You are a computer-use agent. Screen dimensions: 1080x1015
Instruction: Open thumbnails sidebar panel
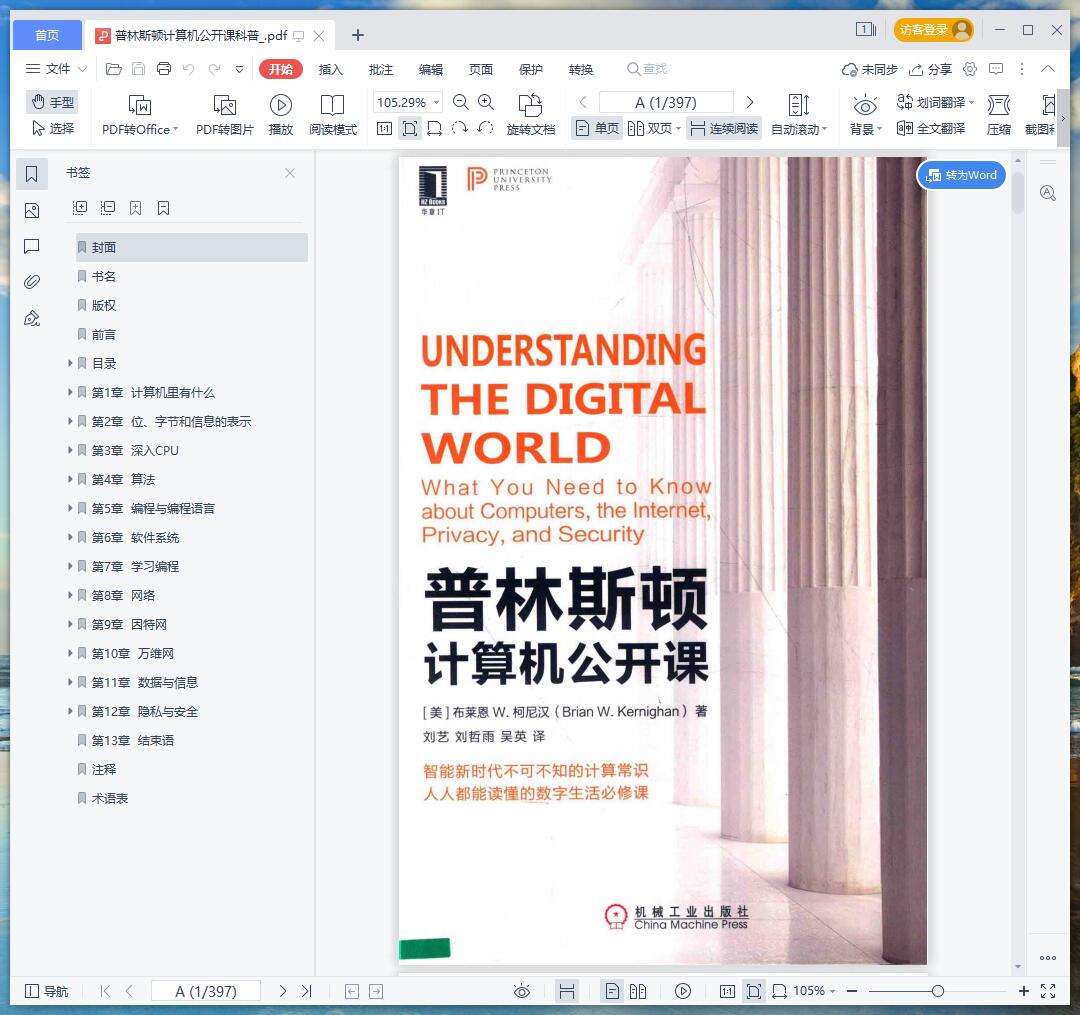pyautogui.click(x=32, y=210)
